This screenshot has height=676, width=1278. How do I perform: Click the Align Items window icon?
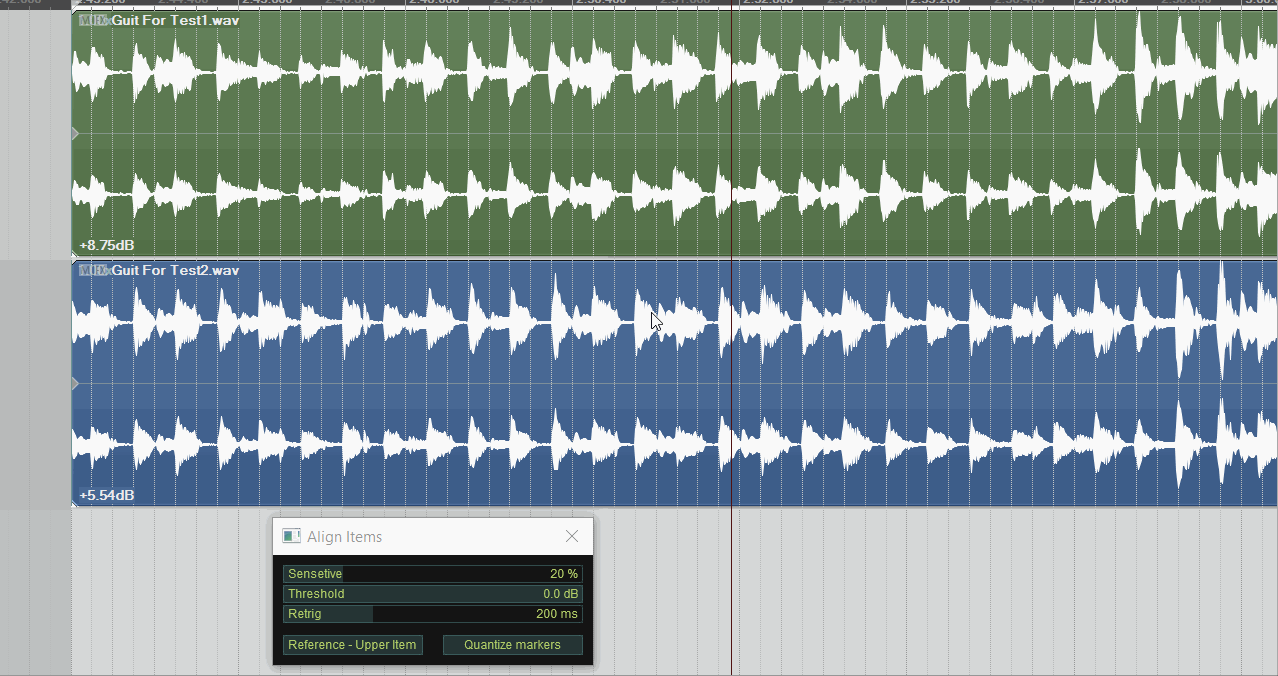click(291, 537)
